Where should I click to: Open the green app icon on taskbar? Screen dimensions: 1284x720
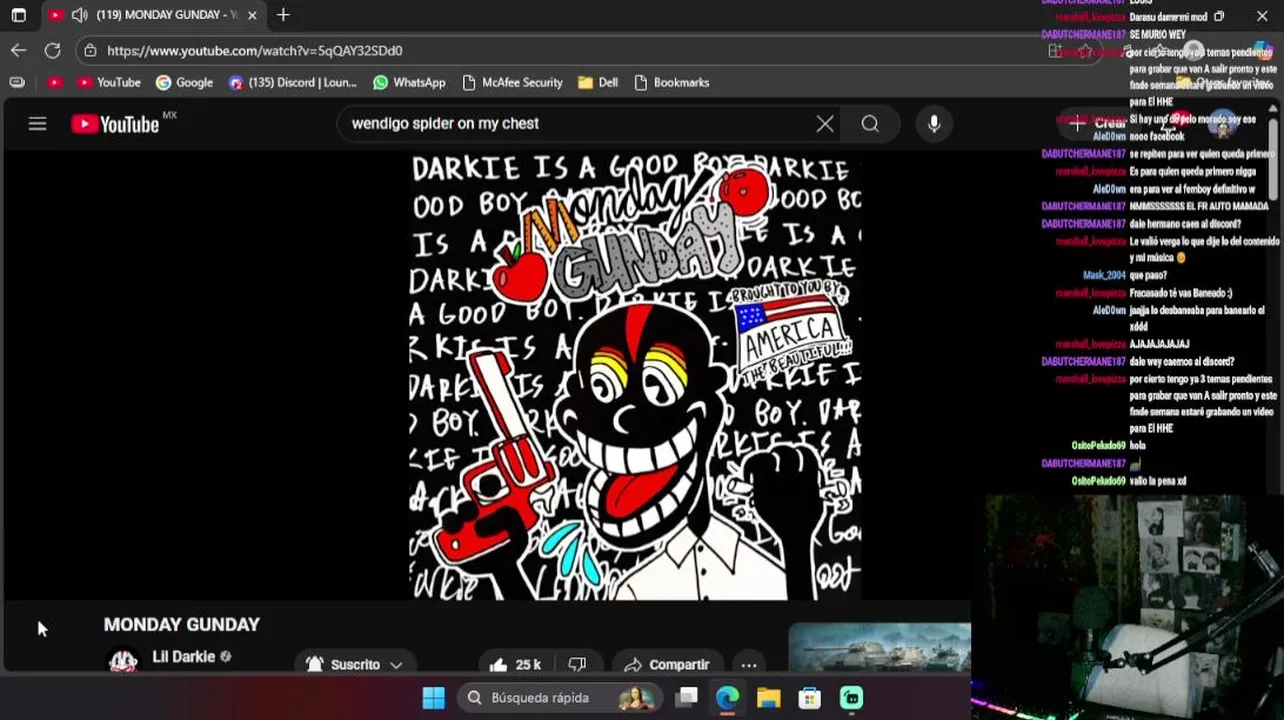tap(851, 698)
